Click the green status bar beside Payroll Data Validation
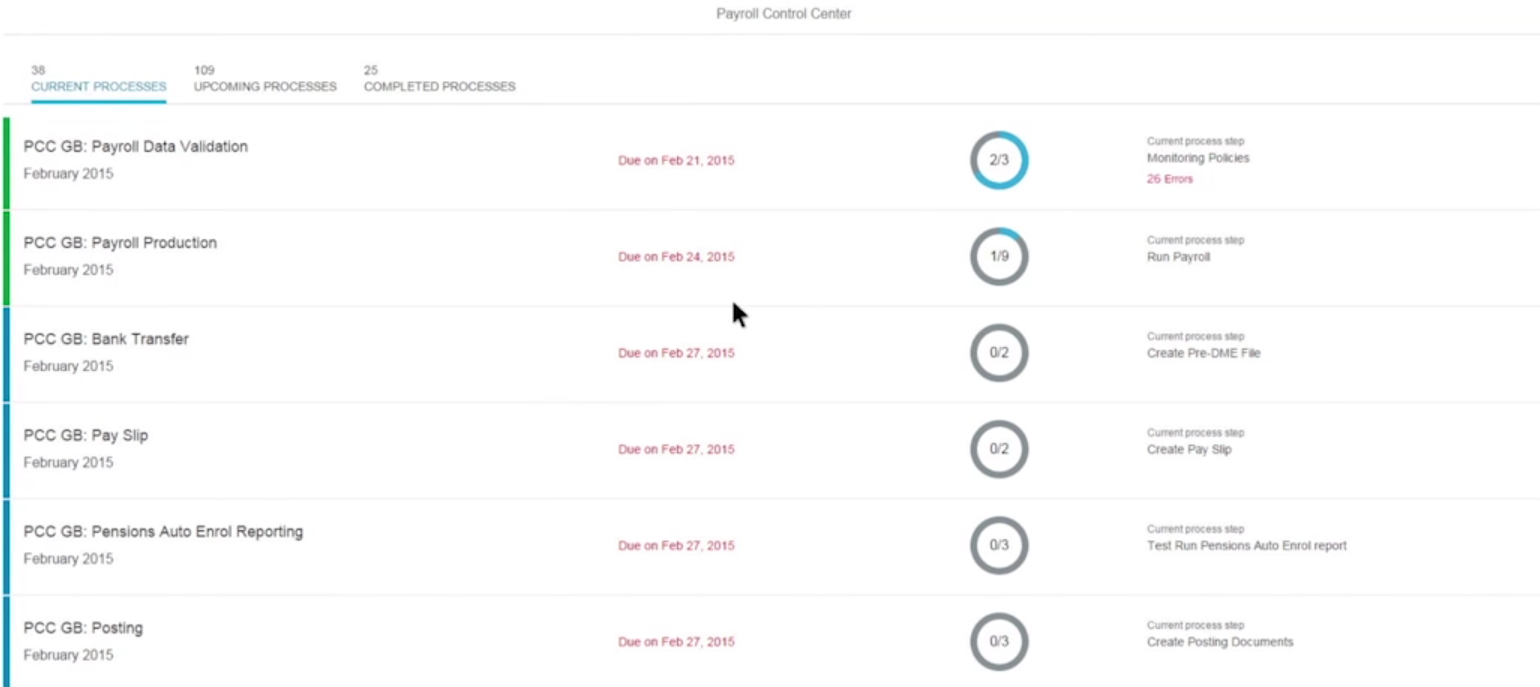This screenshot has height=687, width=1540. [8, 160]
